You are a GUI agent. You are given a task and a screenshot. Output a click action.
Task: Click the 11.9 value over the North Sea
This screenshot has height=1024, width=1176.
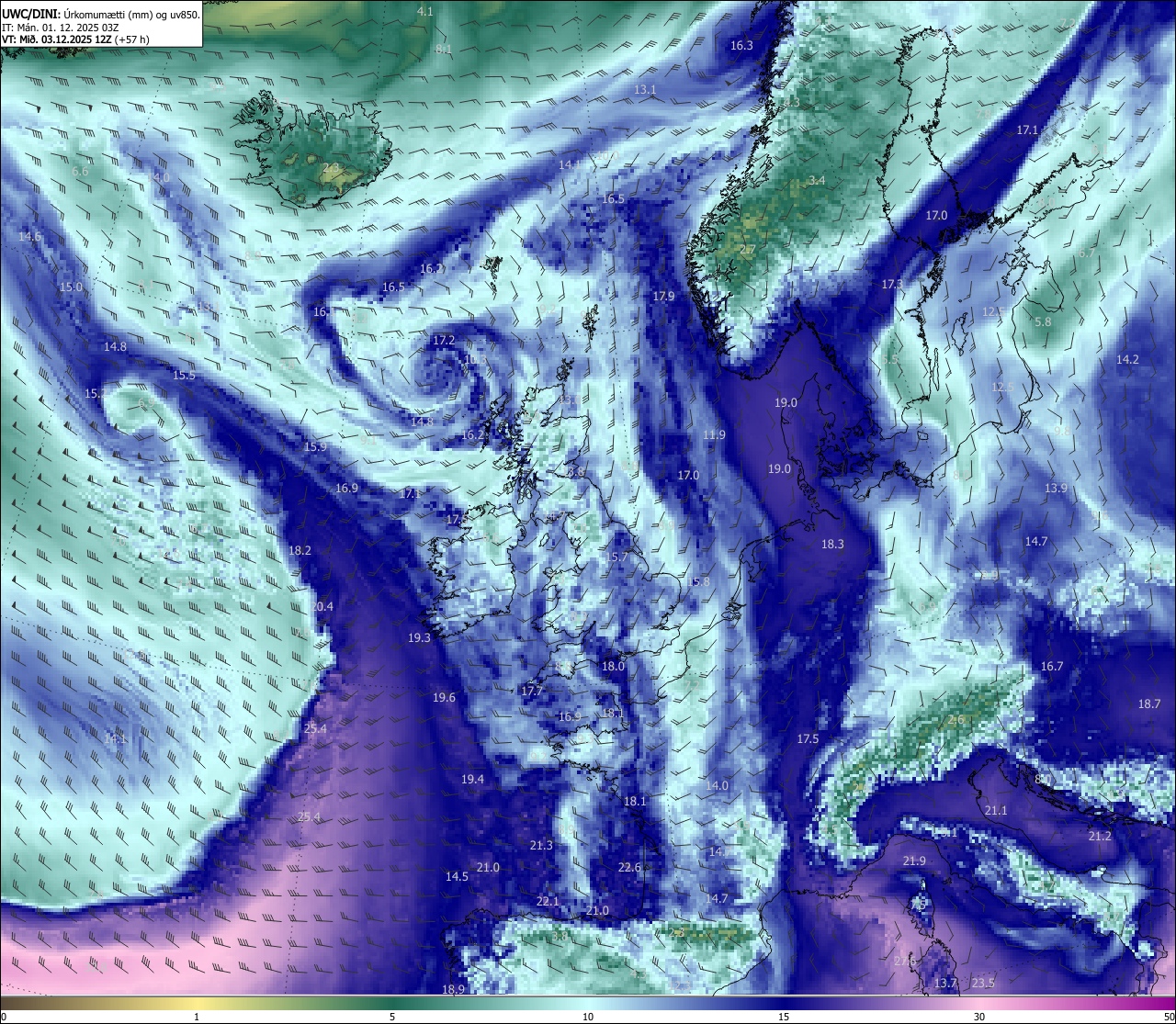[x=714, y=434]
